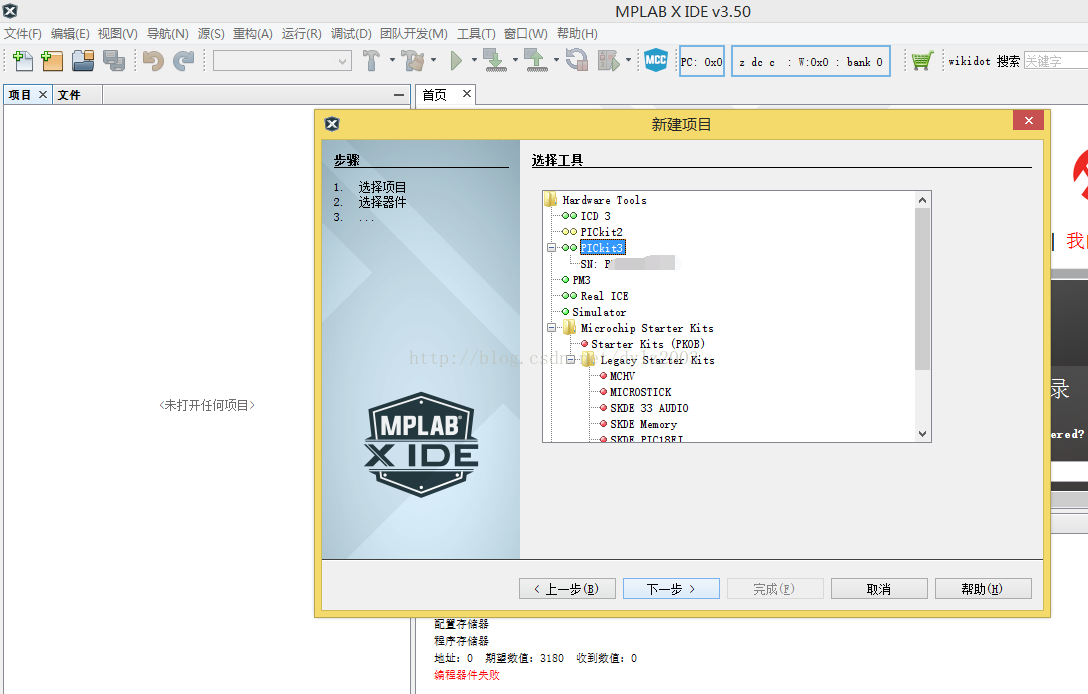1088x694 pixels.
Task: Open the 团队开发(M) menu
Action: point(414,34)
